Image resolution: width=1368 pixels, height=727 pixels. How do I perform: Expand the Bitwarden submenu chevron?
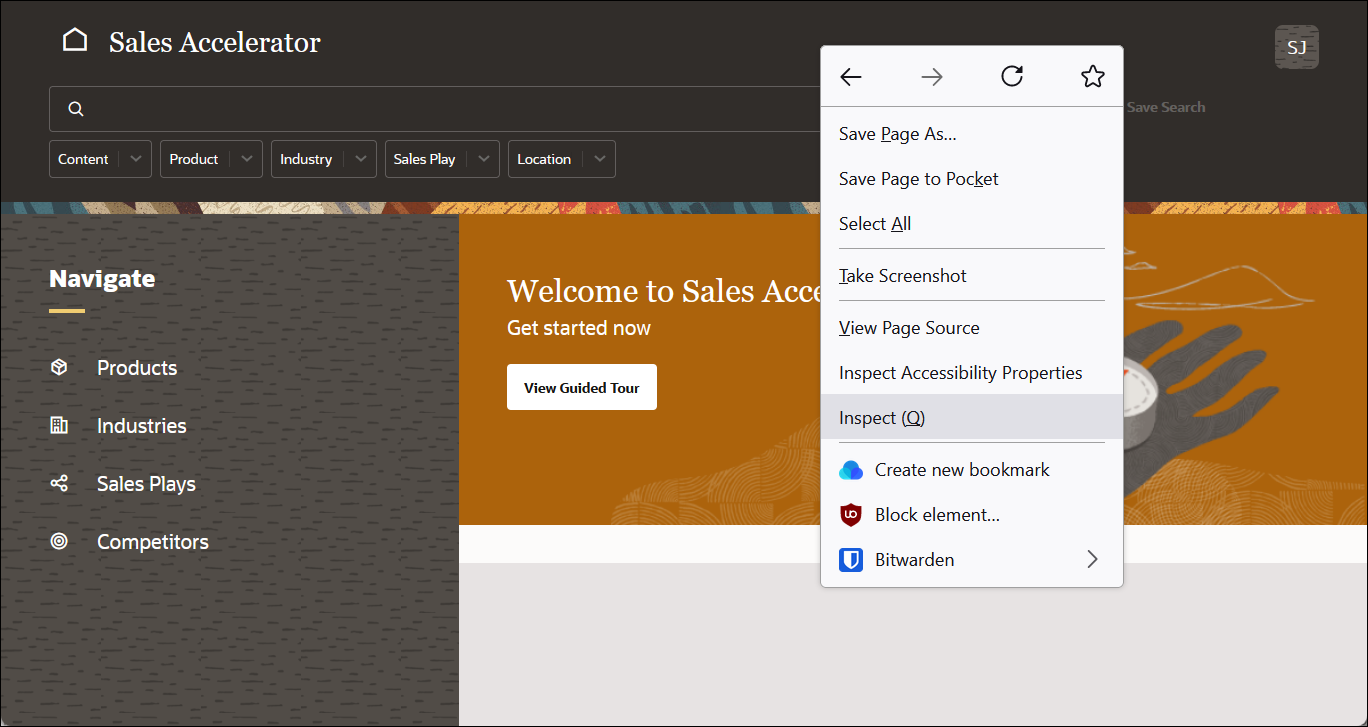click(x=1092, y=559)
